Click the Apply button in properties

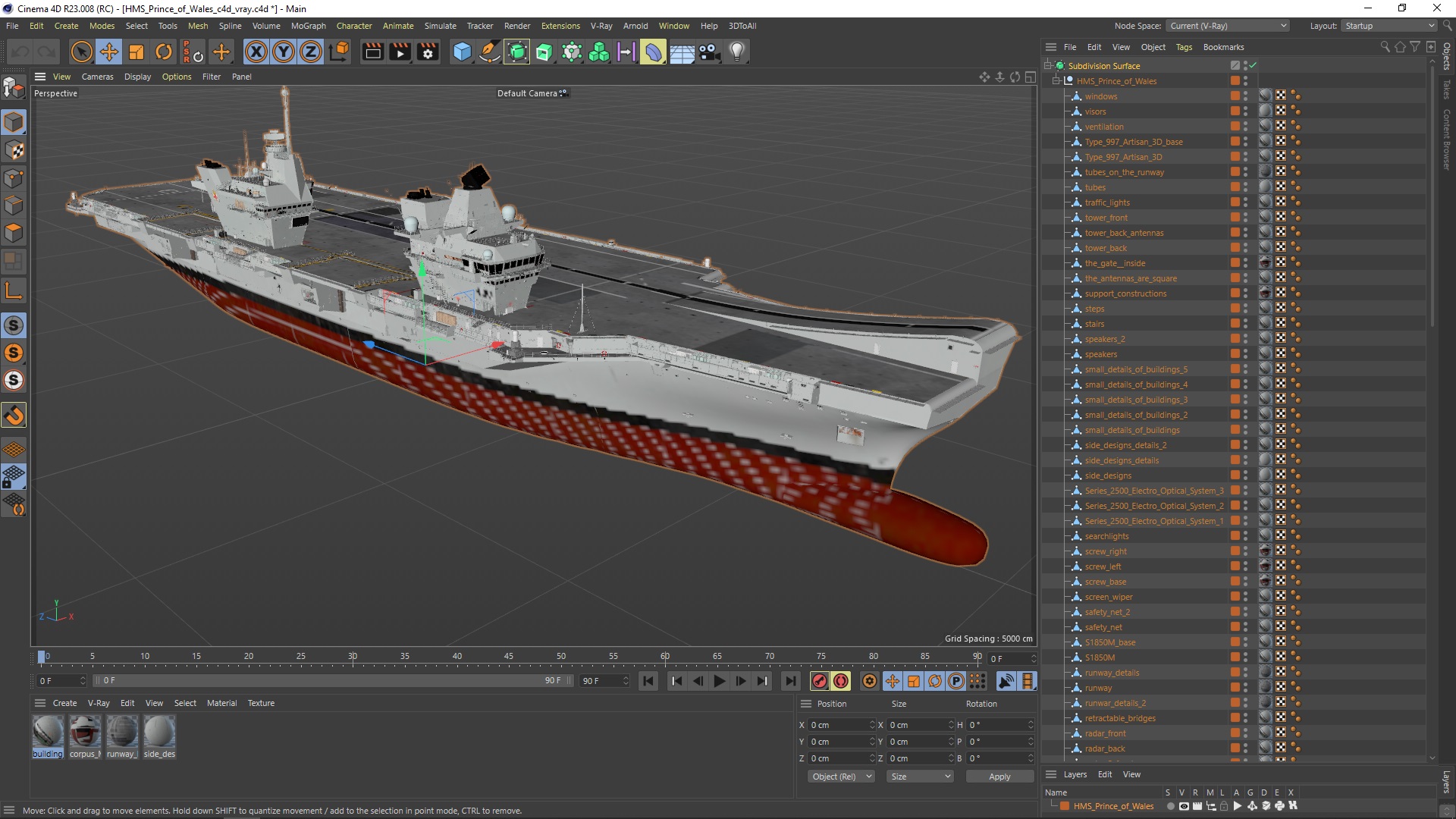click(999, 776)
